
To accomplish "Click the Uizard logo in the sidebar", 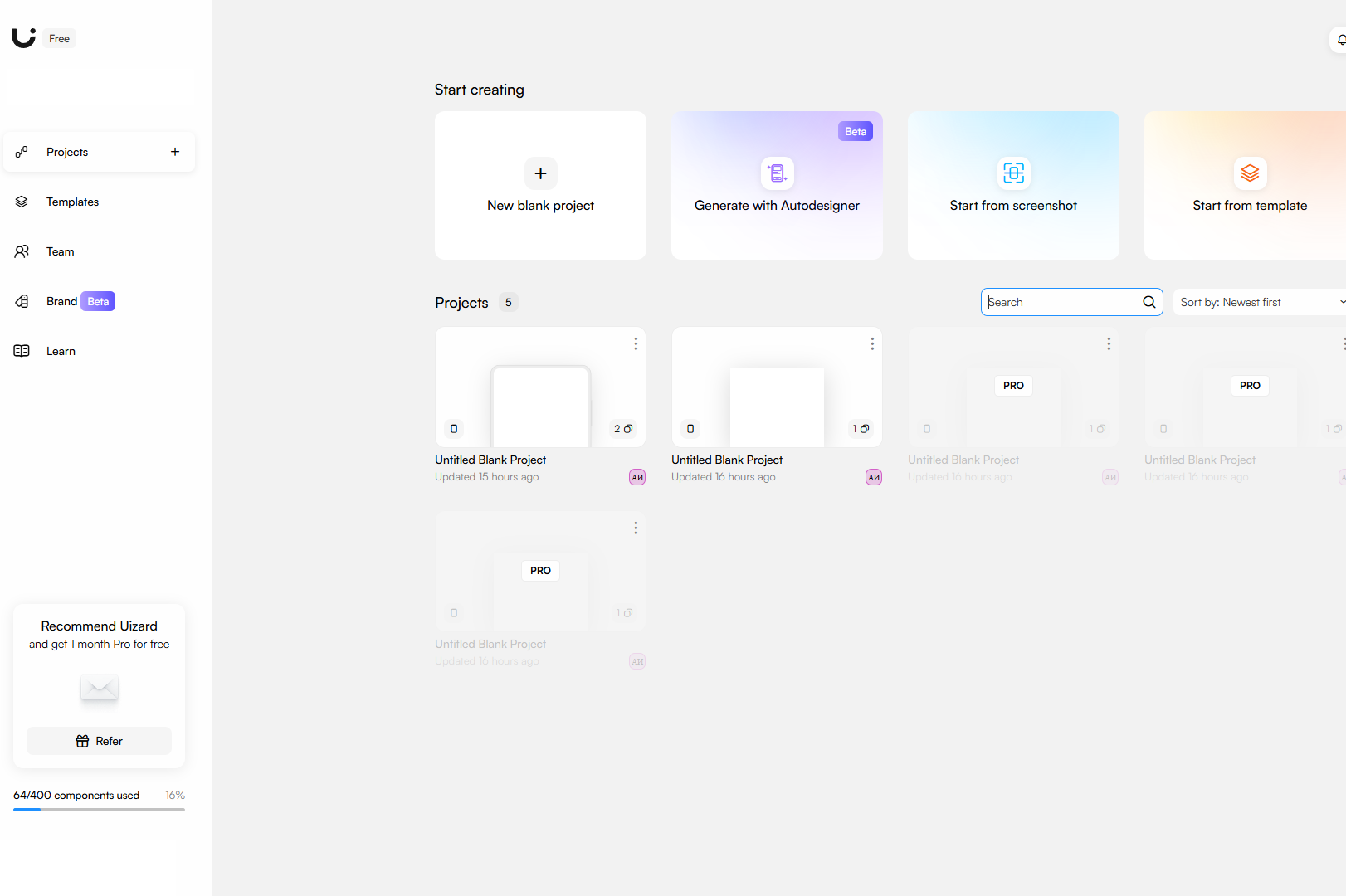I will pos(23,37).
